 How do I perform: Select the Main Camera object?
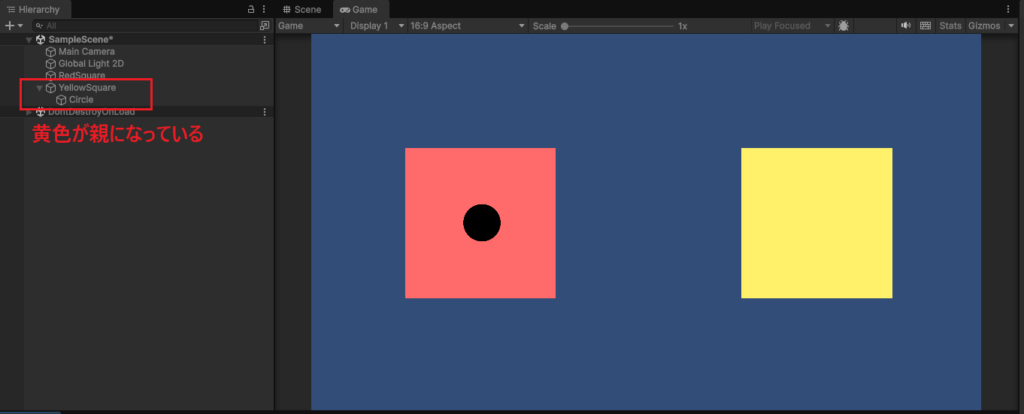(86, 52)
